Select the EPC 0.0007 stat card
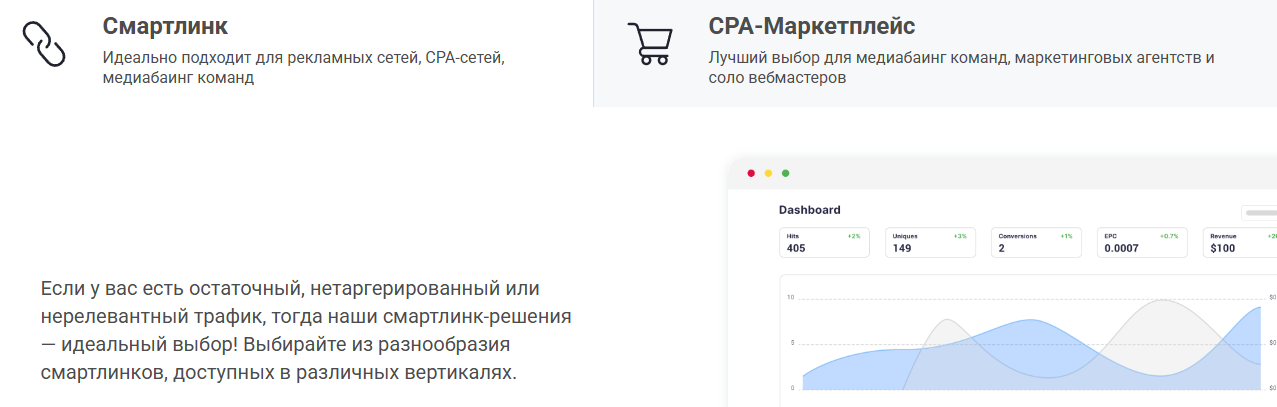The image size is (1277, 407). pos(1142,242)
